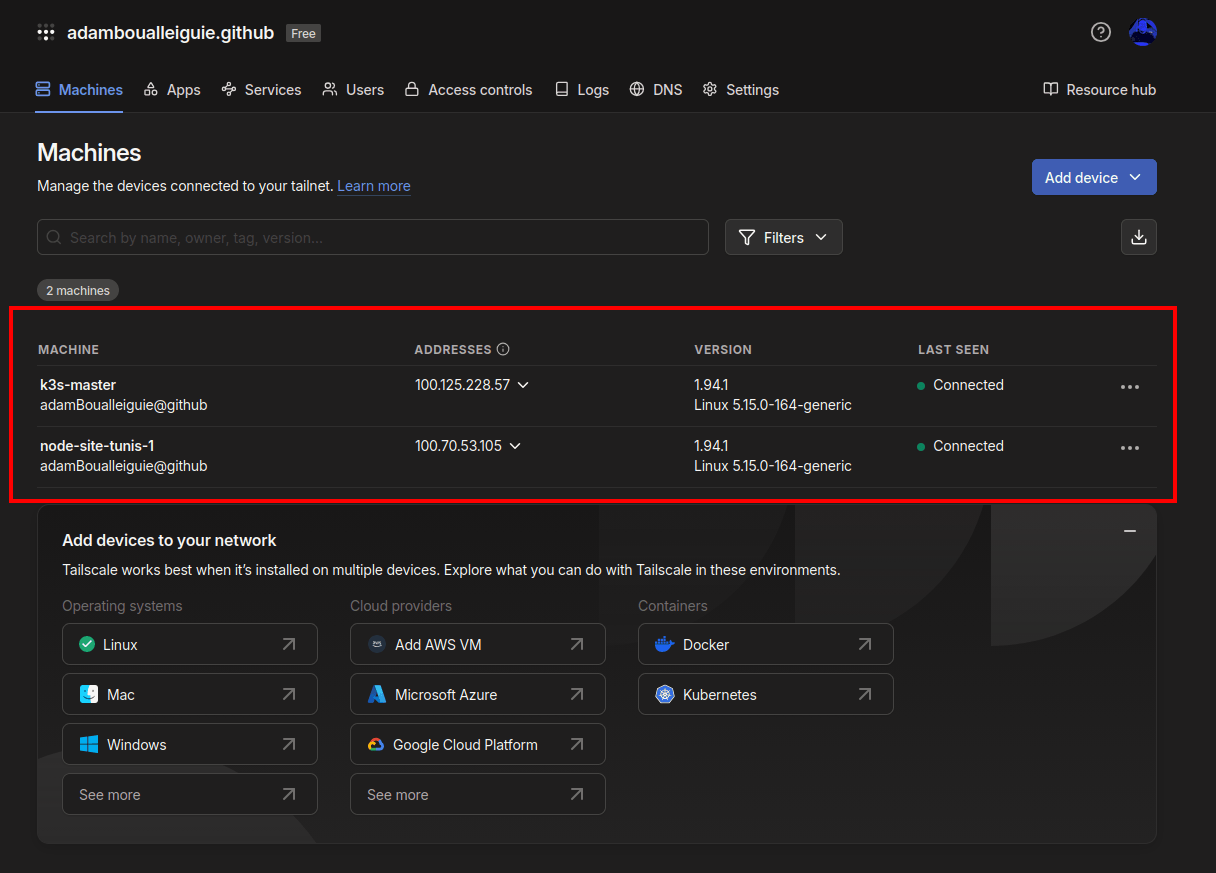Click the Kubernetes wheel icon
Screen dimensions: 1216x873
(665, 694)
